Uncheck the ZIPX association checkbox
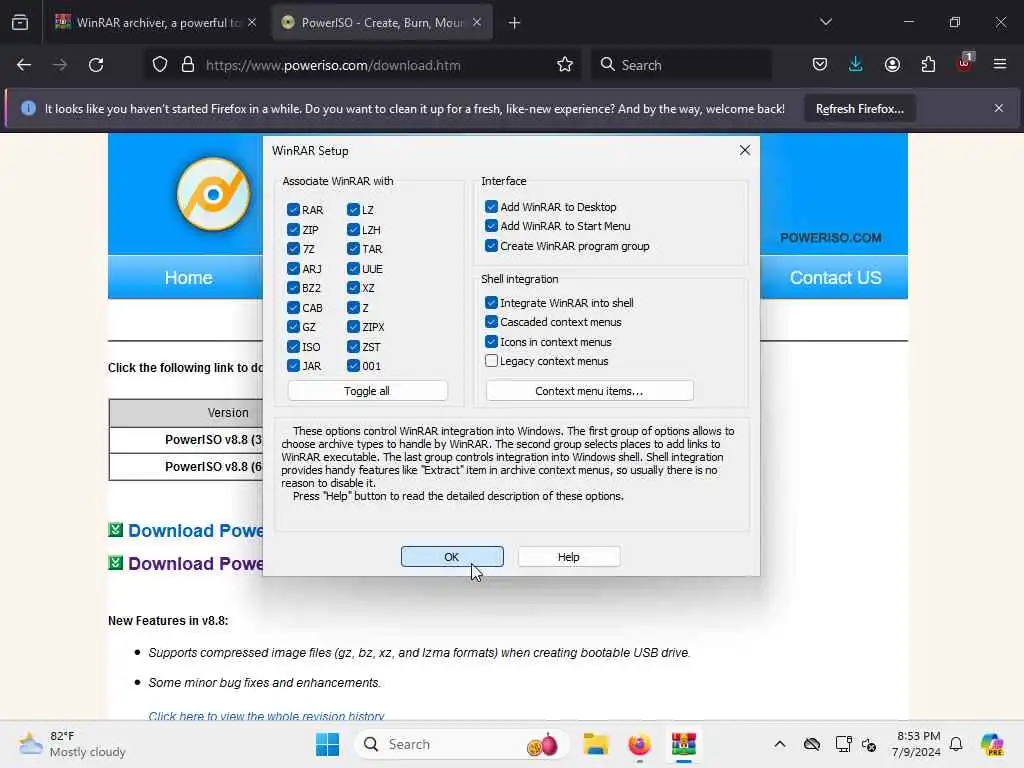Screen dimensions: 1024x768 353,327
